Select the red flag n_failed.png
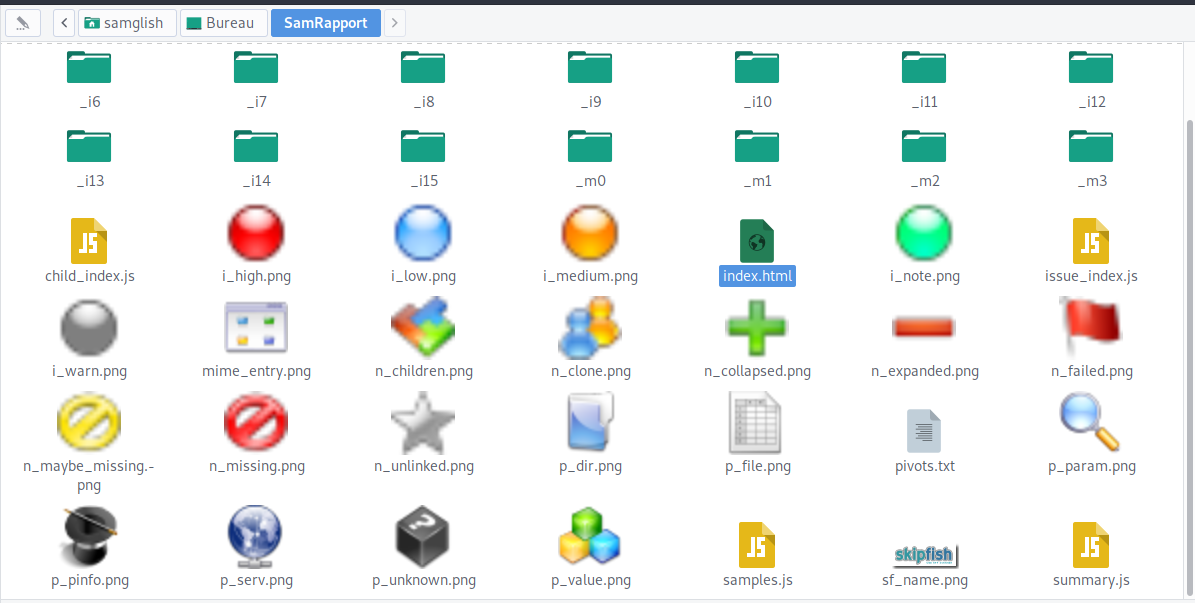 click(1091, 329)
